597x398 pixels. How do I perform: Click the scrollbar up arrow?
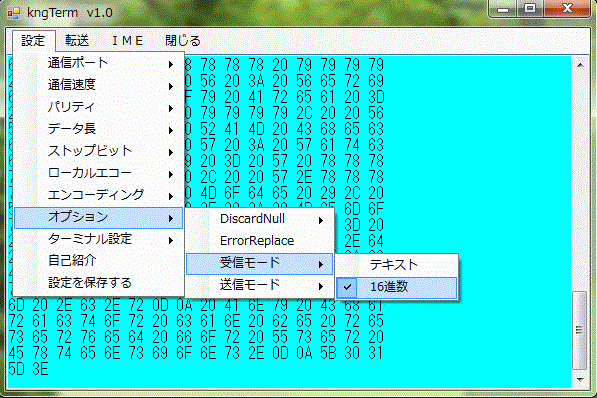click(580, 65)
